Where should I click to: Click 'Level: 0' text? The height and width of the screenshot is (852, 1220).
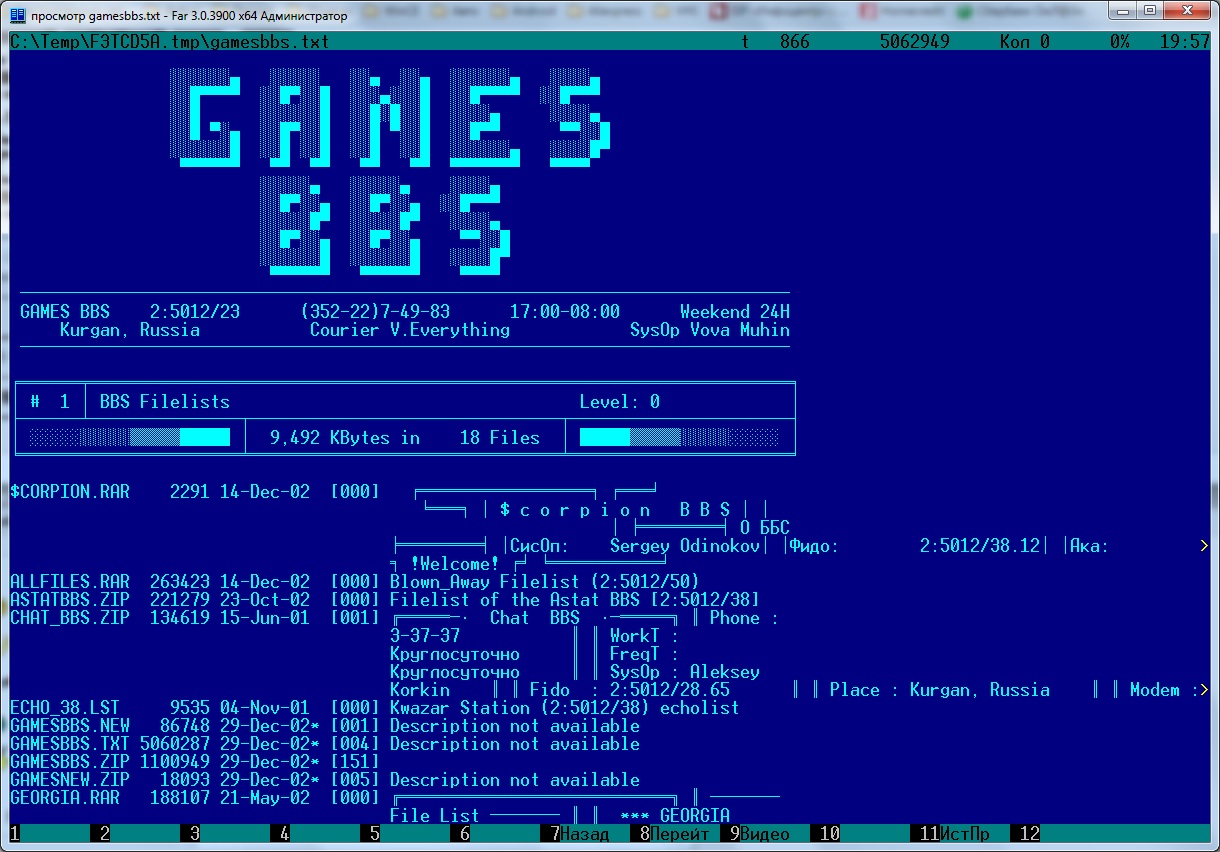[x=620, y=402]
